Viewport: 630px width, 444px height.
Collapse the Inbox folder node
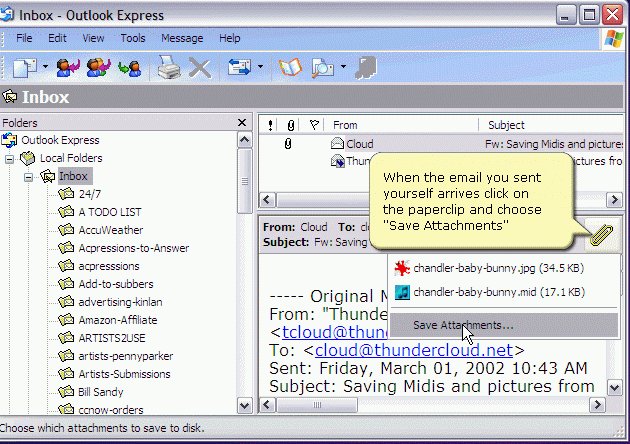coord(28,177)
